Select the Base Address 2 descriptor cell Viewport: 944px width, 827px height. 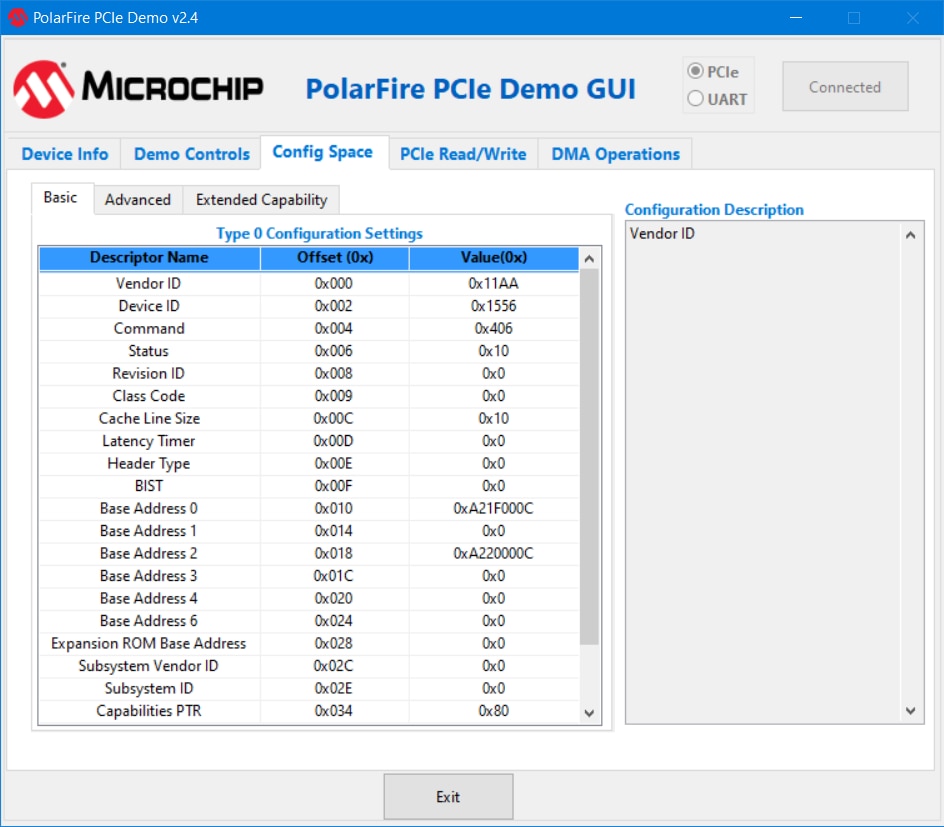[149, 553]
